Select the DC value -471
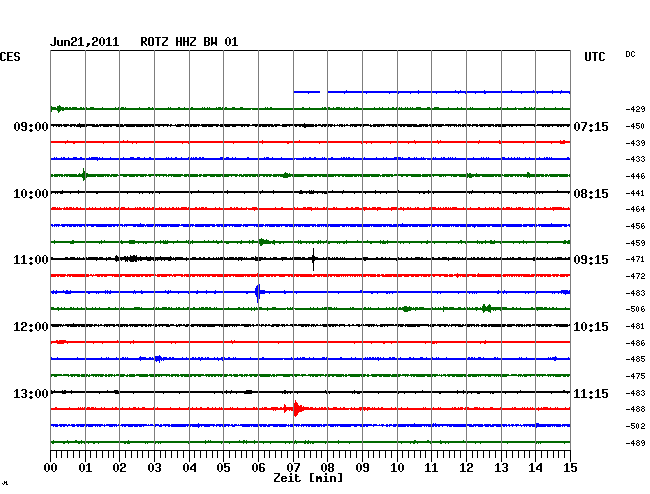This screenshot has height=494, width=650. pos(635,259)
